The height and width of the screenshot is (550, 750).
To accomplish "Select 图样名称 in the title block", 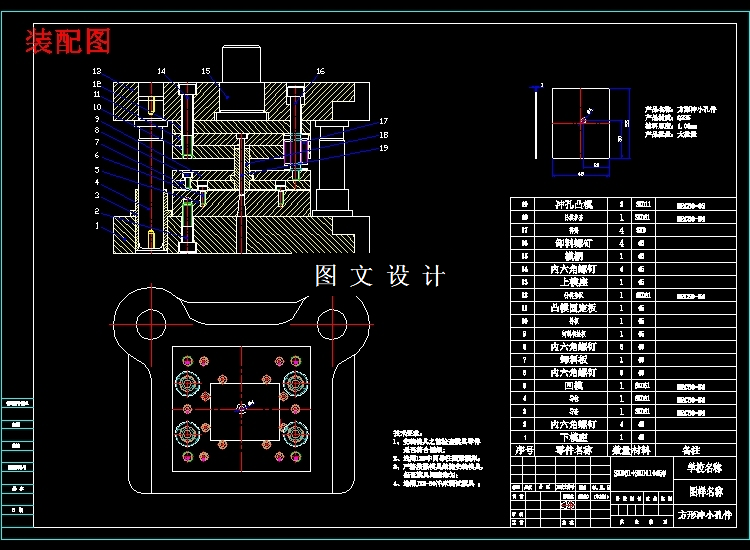I will (x=706, y=491).
